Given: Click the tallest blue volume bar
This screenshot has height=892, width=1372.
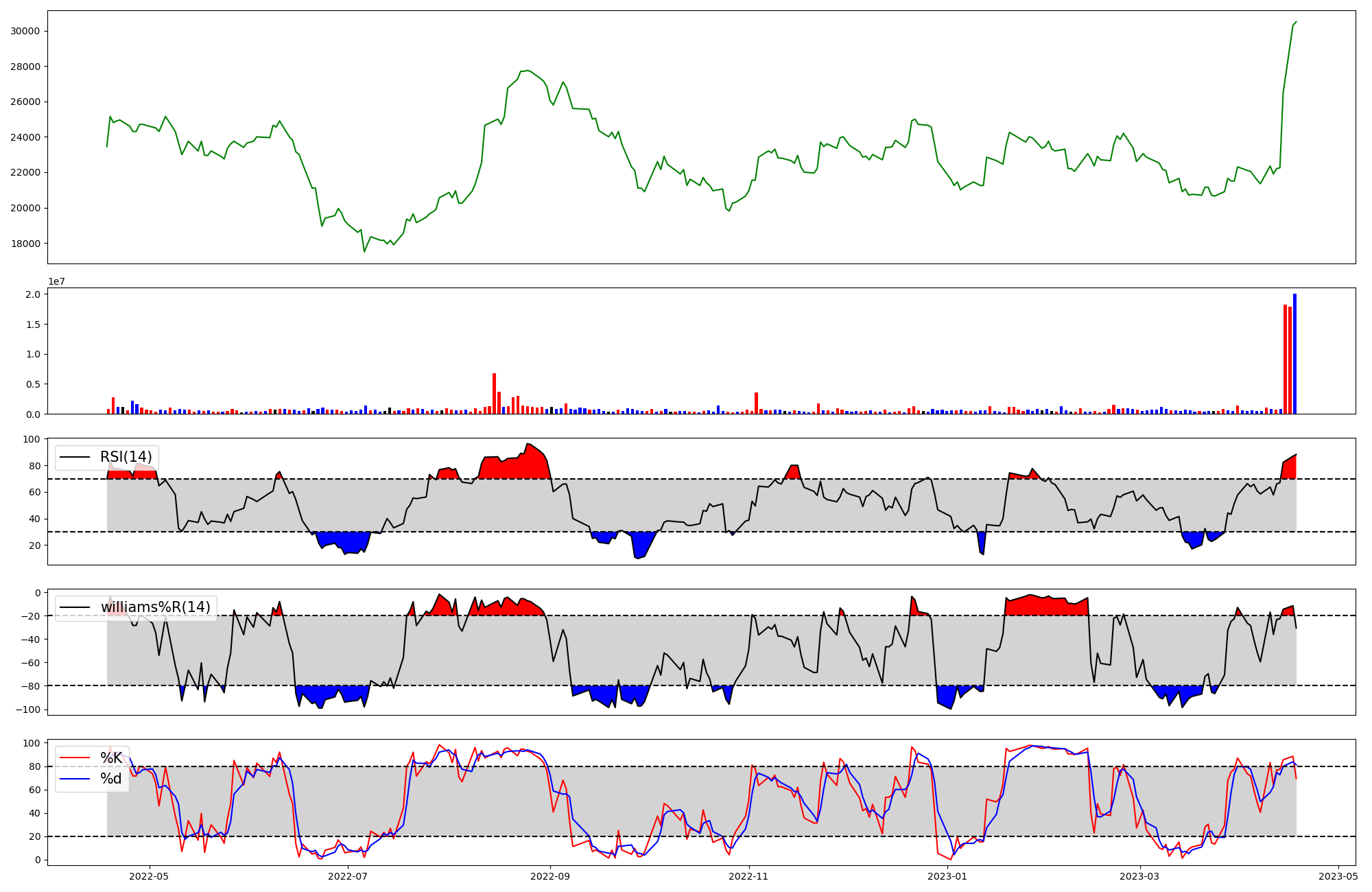Looking at the screenshot, I should (x=1295, y=354).
